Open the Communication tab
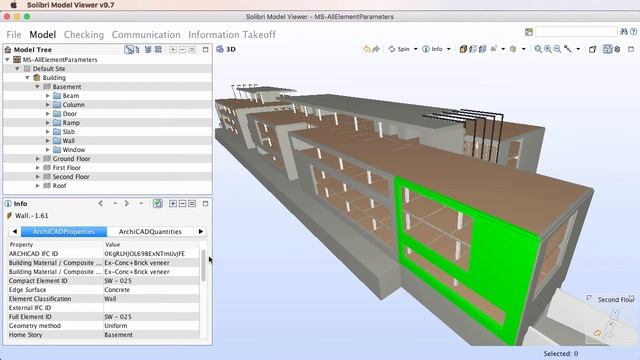This screenshot has width=640, height=360. 146,35
